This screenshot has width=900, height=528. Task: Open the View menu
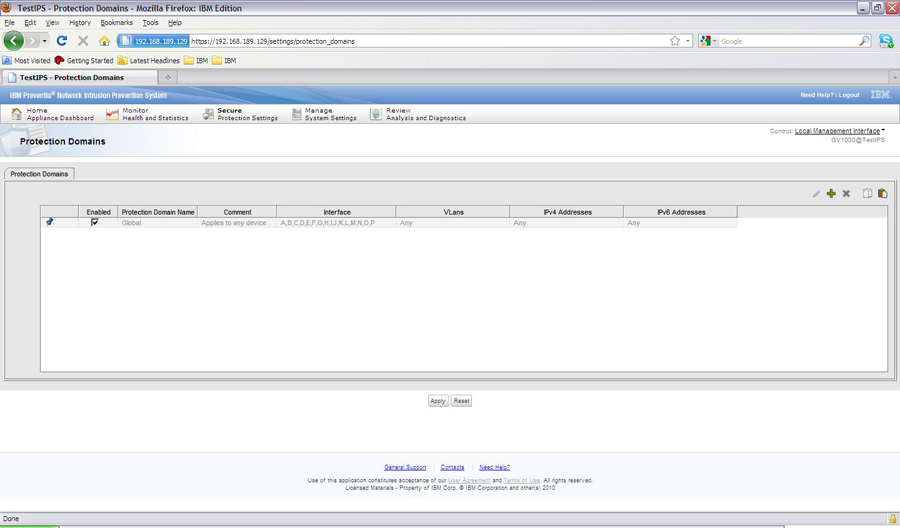52,23
